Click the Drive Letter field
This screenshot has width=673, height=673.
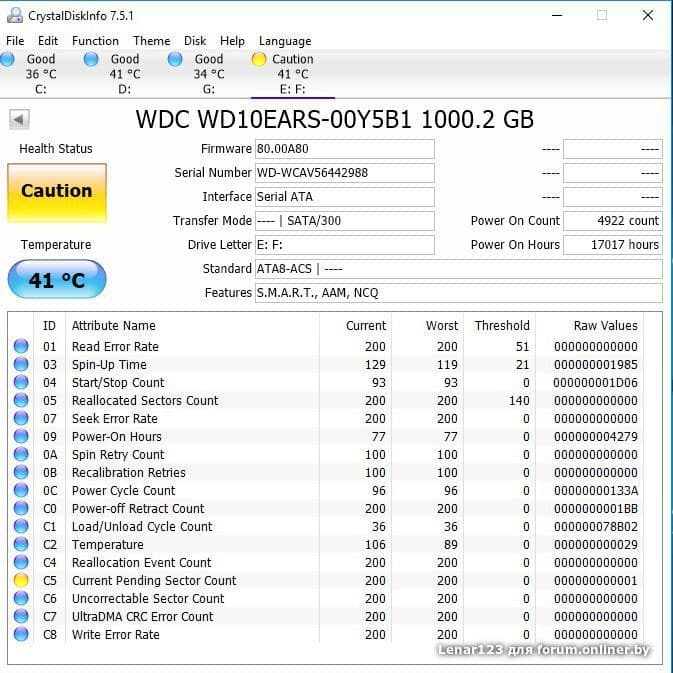coord(345,245)
